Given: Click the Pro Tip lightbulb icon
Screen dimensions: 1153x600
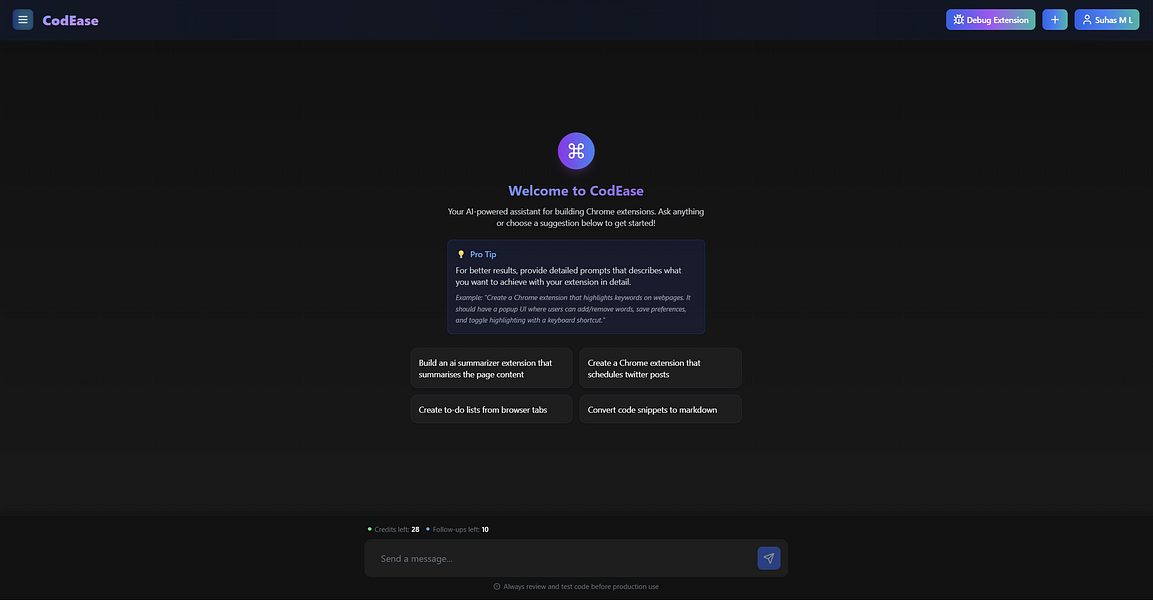Looking at the screenshot, I should (x=461, y=254).
